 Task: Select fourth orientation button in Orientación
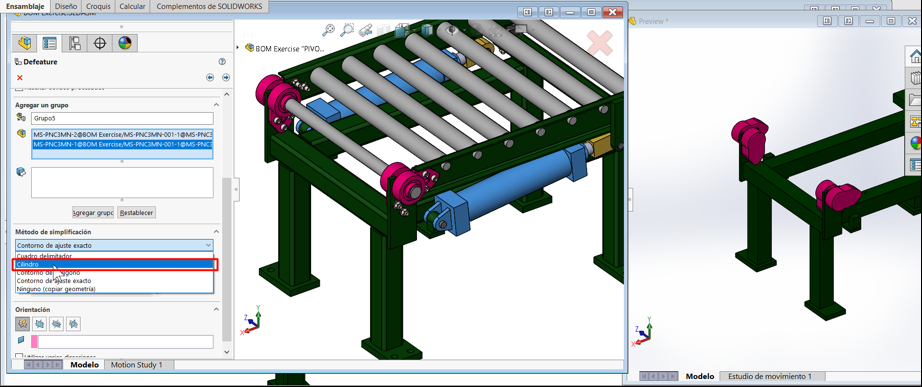(x=73, y=323)
